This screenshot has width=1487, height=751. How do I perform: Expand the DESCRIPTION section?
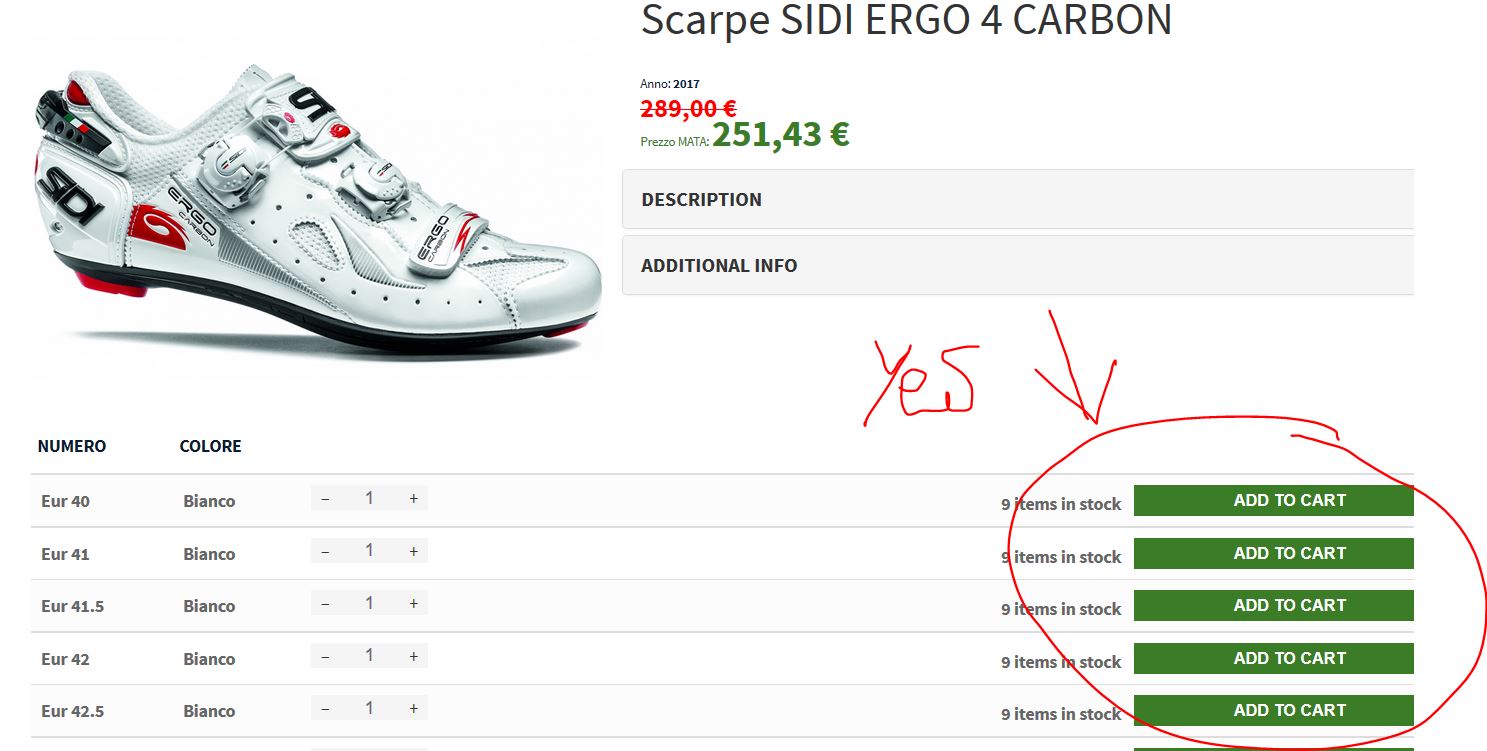pyautogui.click(x=1018, y=199)
